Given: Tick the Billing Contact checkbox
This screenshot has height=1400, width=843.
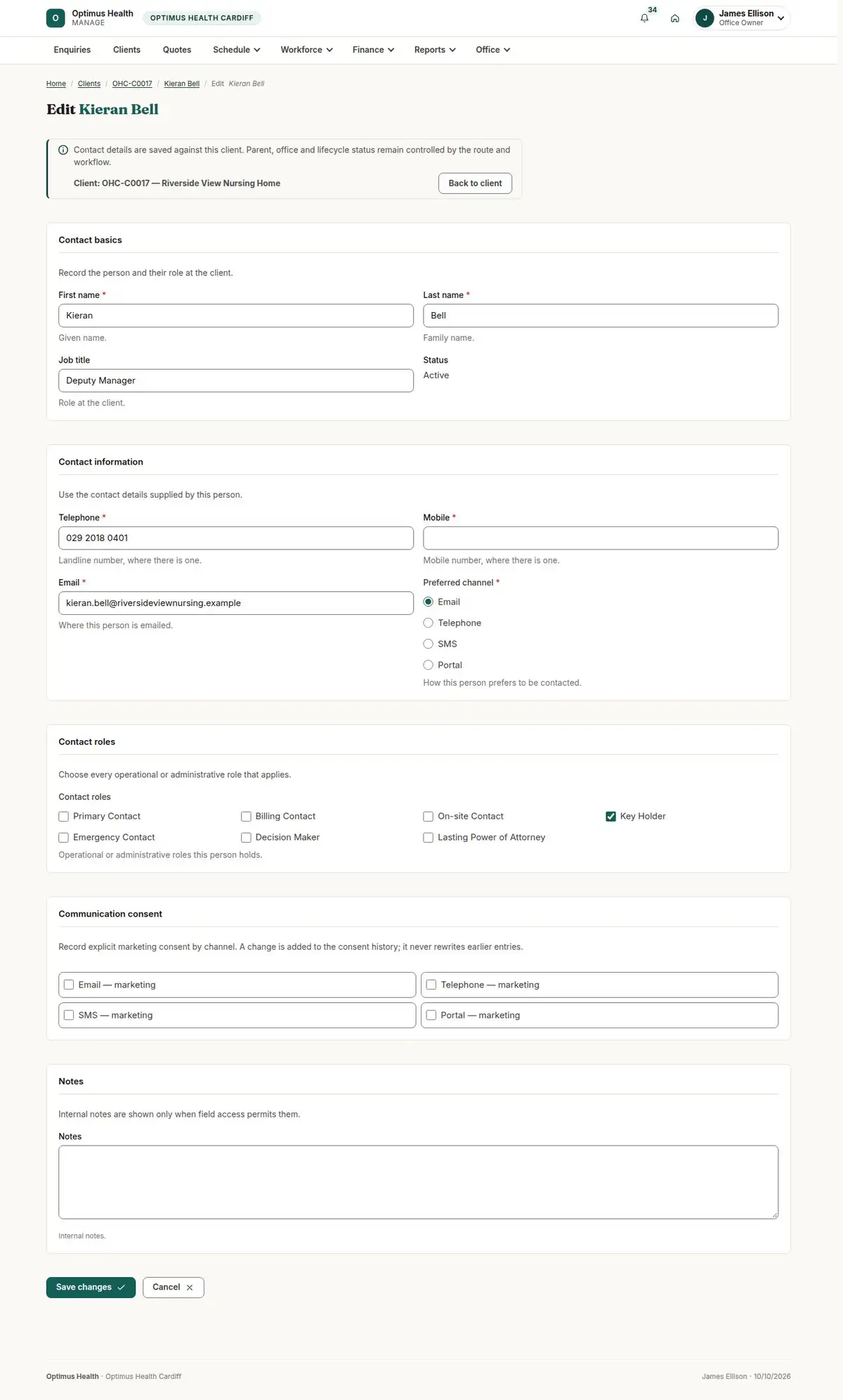Looking at the screenshot, I should [x=247, y=816].
